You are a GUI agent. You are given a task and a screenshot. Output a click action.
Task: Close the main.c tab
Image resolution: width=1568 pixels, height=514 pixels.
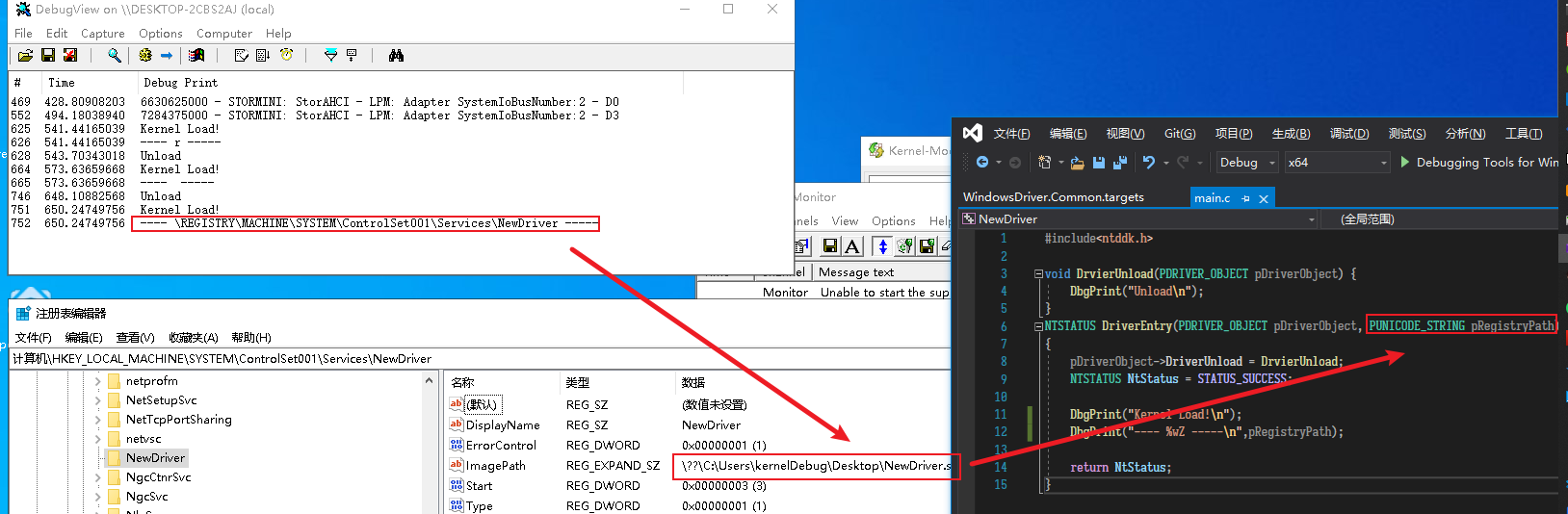(x=1264, y=198)
